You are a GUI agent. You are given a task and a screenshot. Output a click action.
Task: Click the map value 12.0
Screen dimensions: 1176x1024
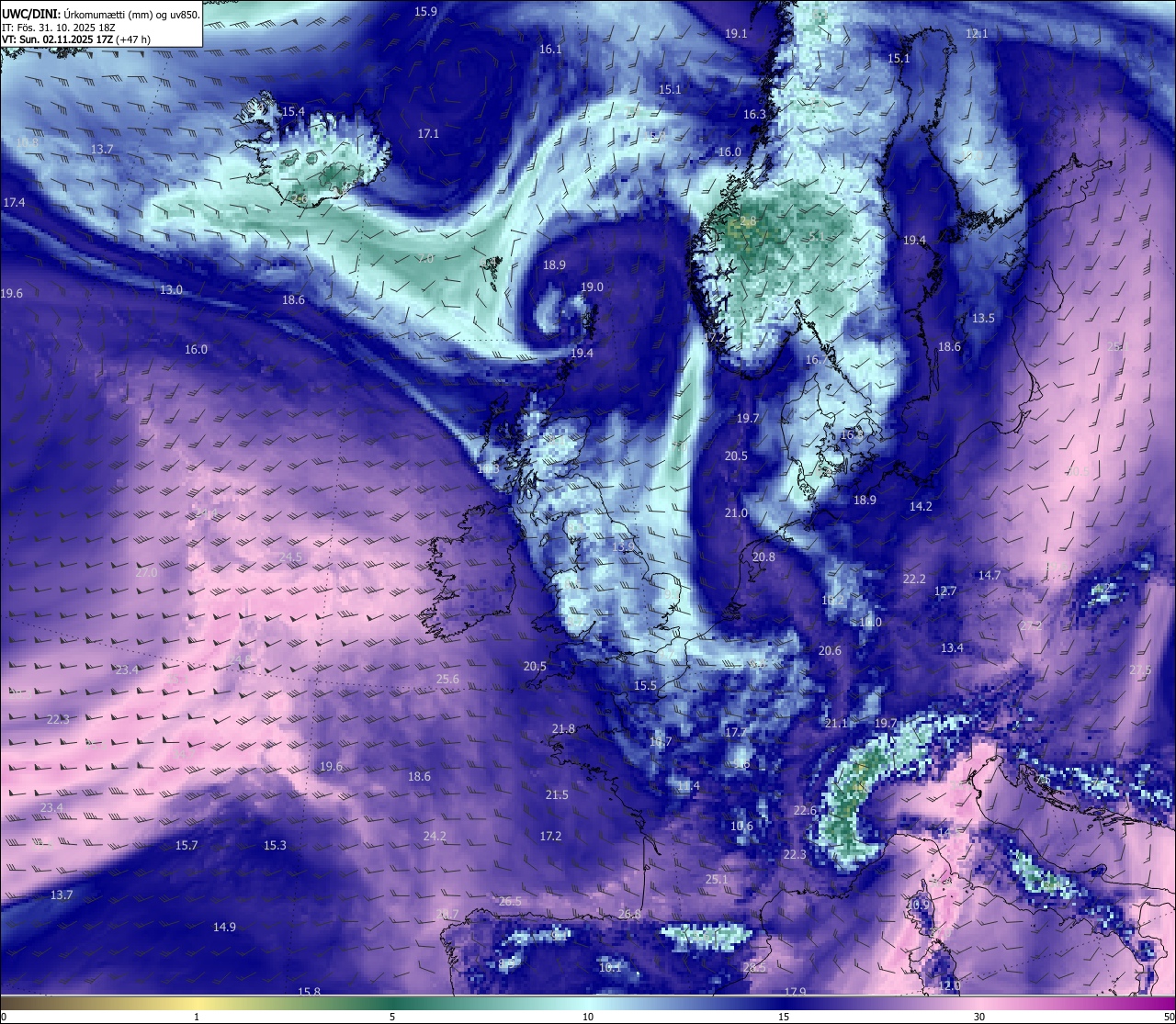(x=949, y=986)
